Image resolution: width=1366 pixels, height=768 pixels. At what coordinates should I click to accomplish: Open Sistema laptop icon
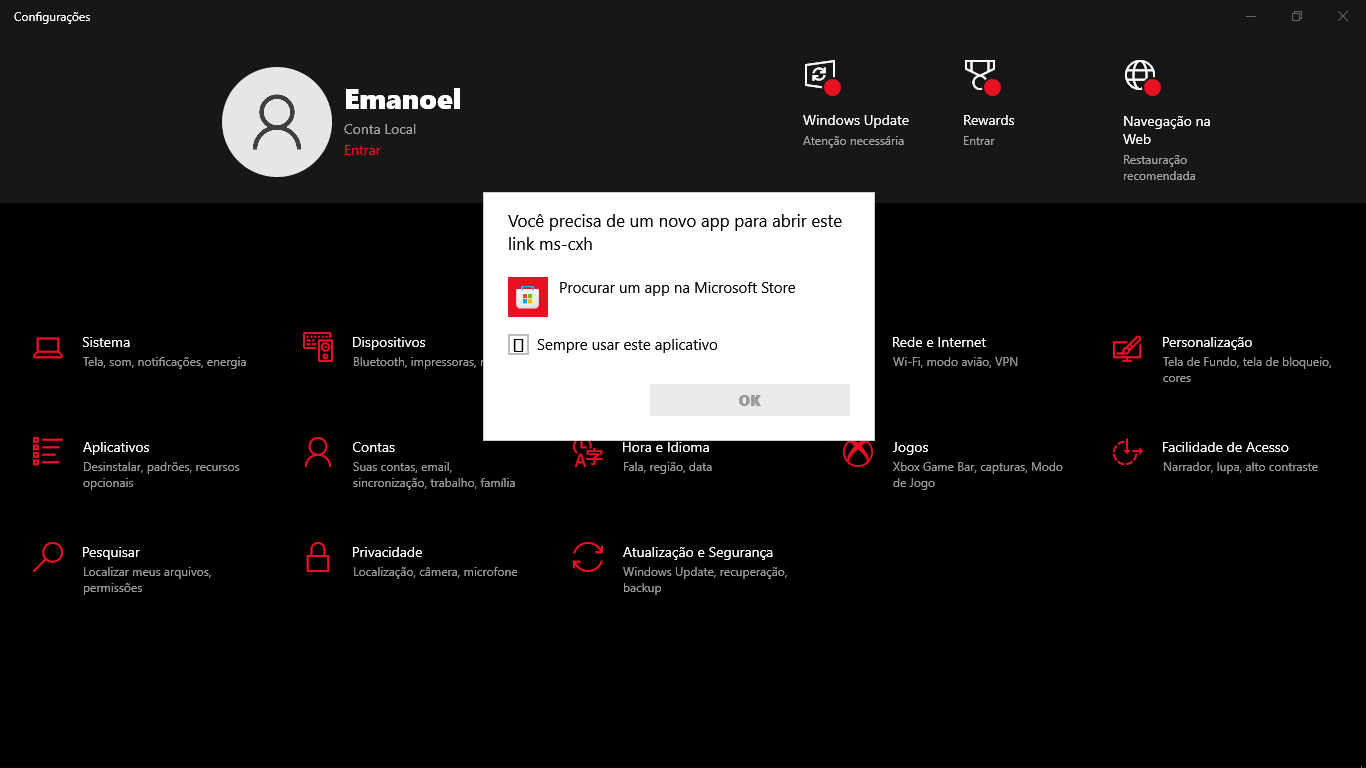coord(48,347)
